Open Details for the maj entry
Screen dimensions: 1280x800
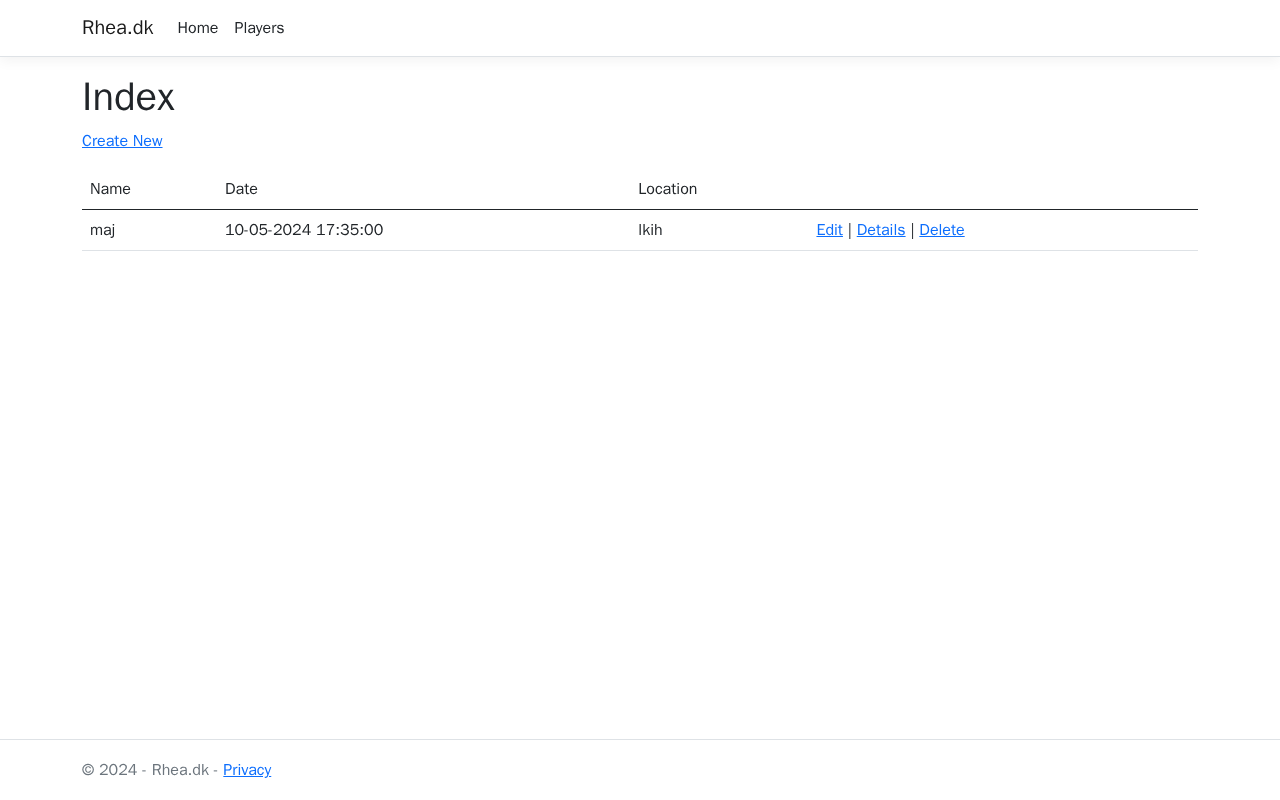point(880,230)
